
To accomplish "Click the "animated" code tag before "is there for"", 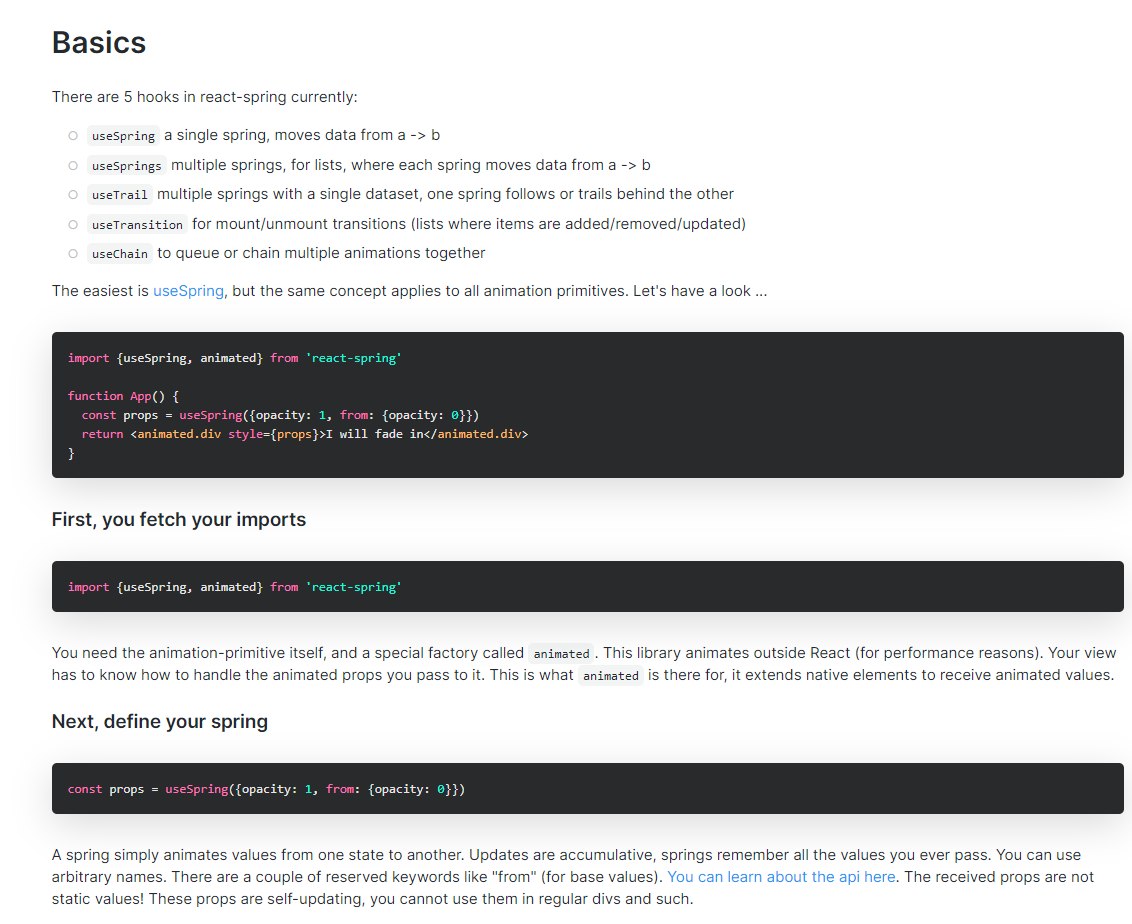I will [610, 676].
